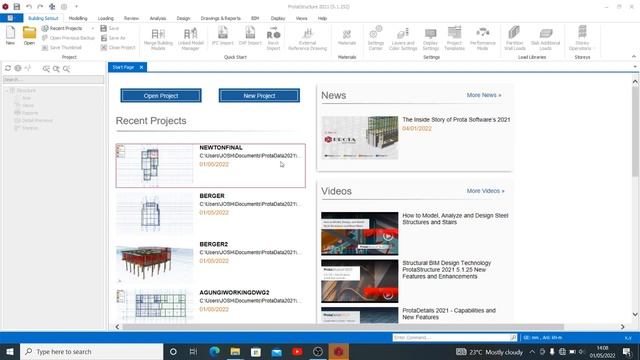Click the New Project button

(x=259, y=96)
